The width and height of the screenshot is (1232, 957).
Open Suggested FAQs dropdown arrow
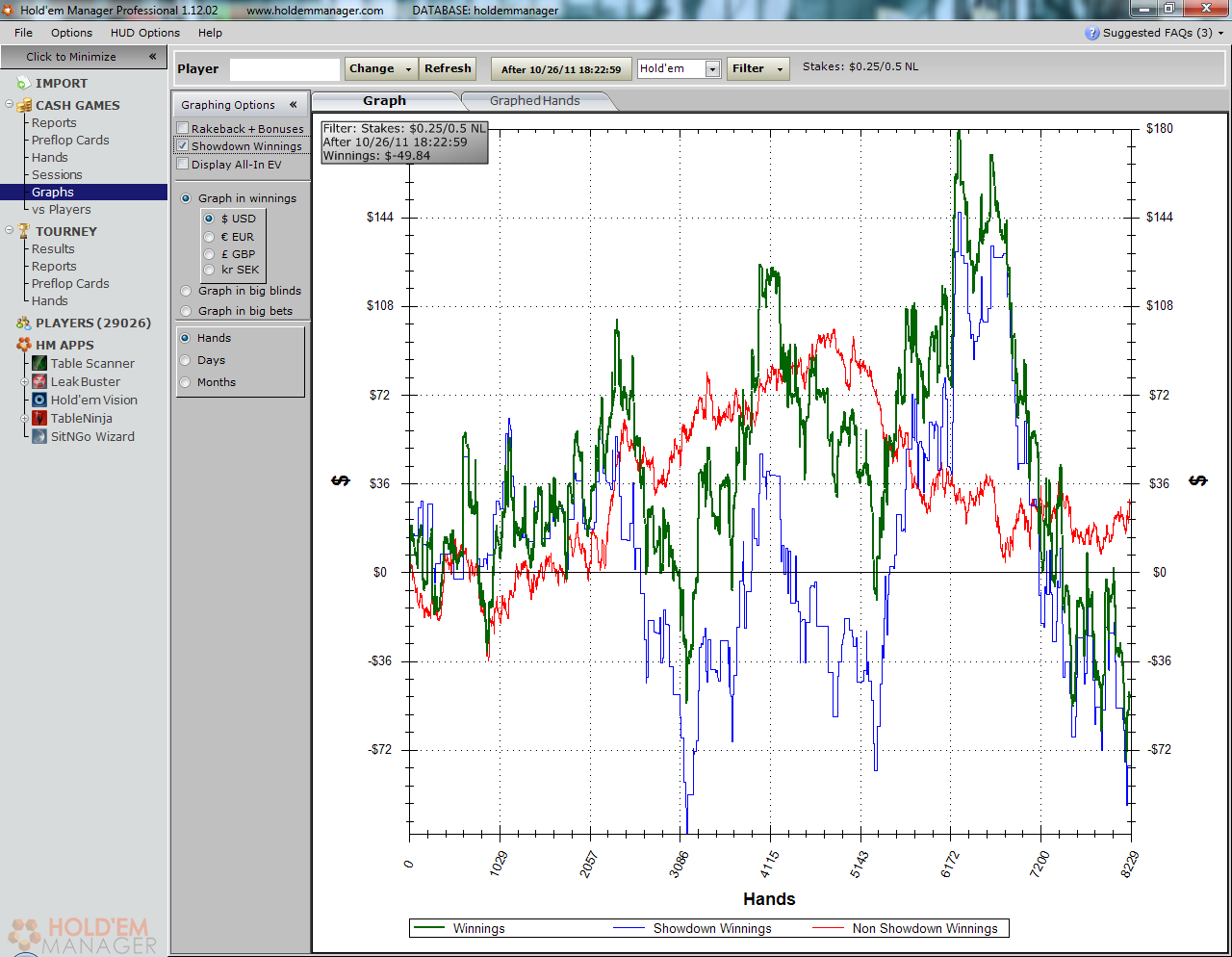[1221, 33]
